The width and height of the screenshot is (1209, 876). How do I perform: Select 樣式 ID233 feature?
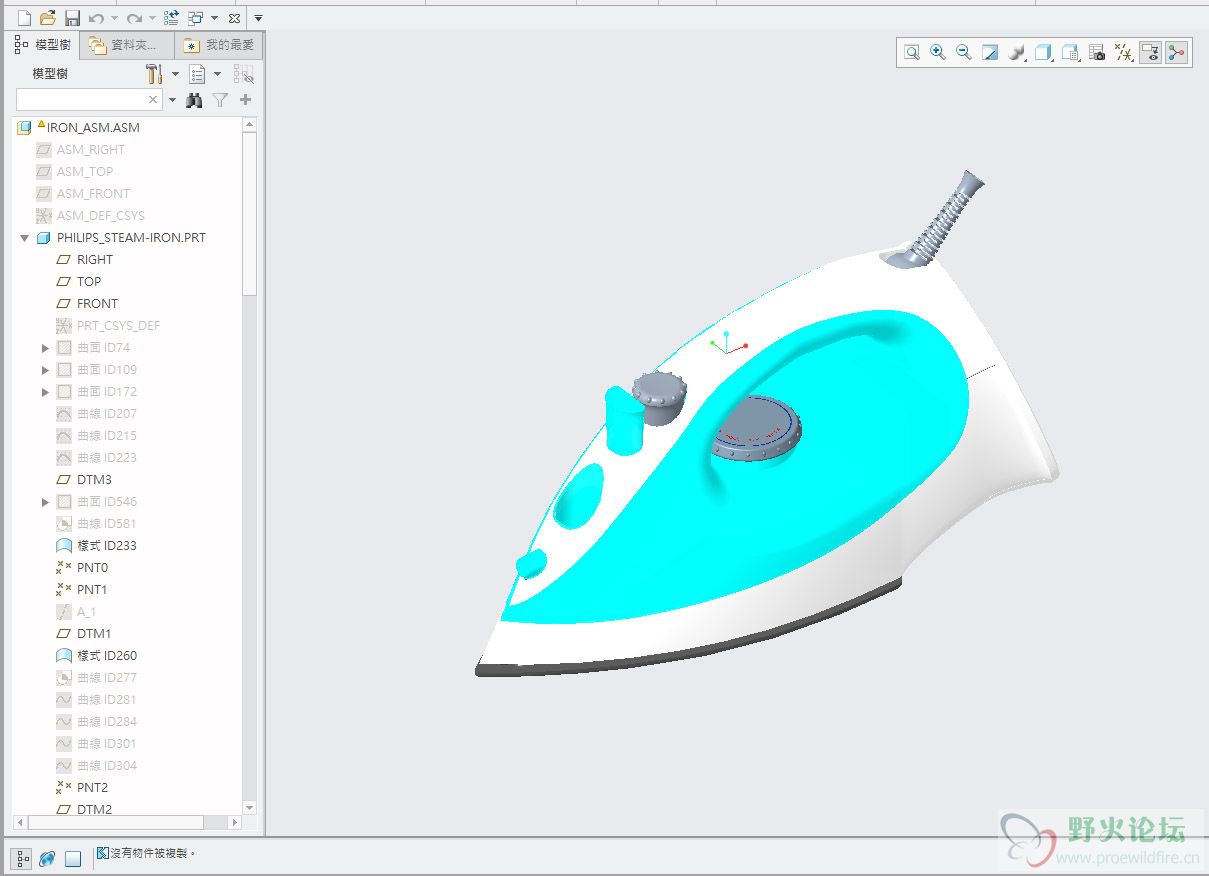click(107, 545)
